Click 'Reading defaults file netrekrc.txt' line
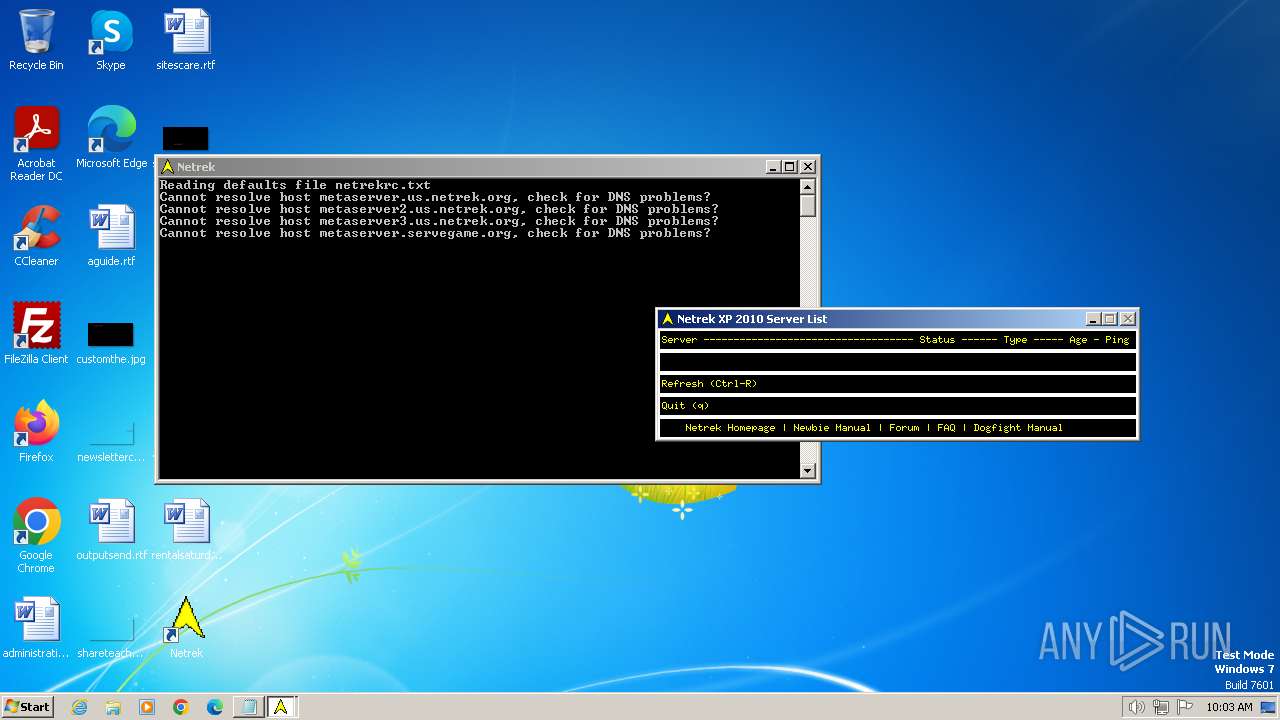 pos(295,185)
